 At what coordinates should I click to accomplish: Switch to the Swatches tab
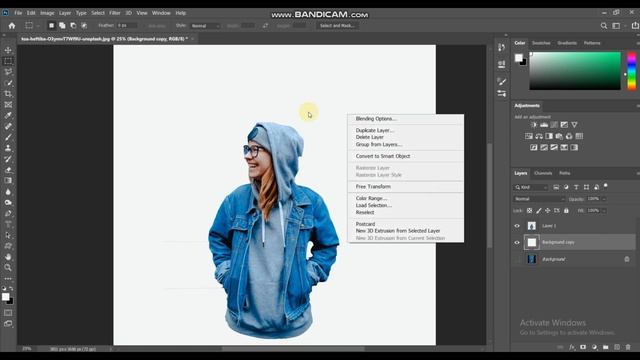541,43
